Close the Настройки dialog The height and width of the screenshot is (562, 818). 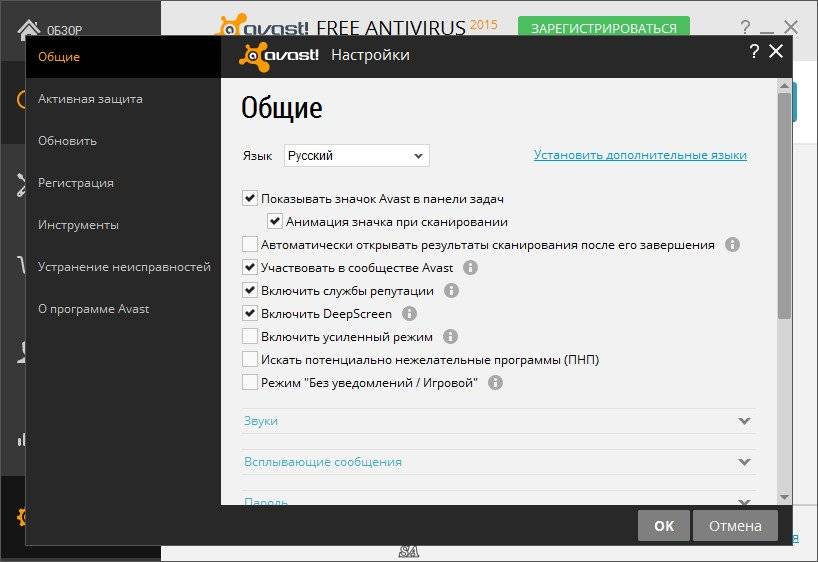(776, 51)
